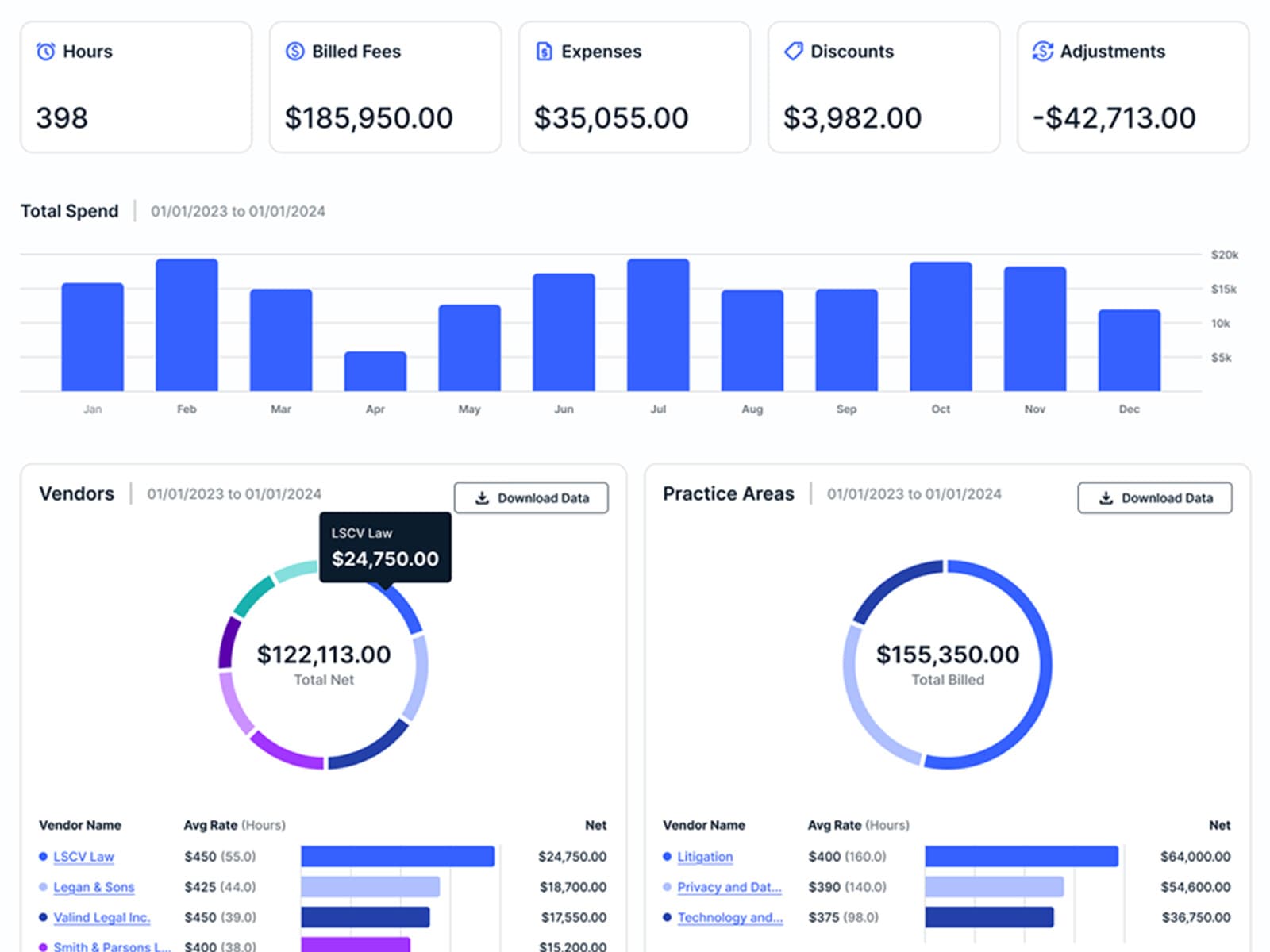Click the Discounts tag icon
Image resolution: width=1270 pixels, height=952 pixels.
[x=793, y=52]
